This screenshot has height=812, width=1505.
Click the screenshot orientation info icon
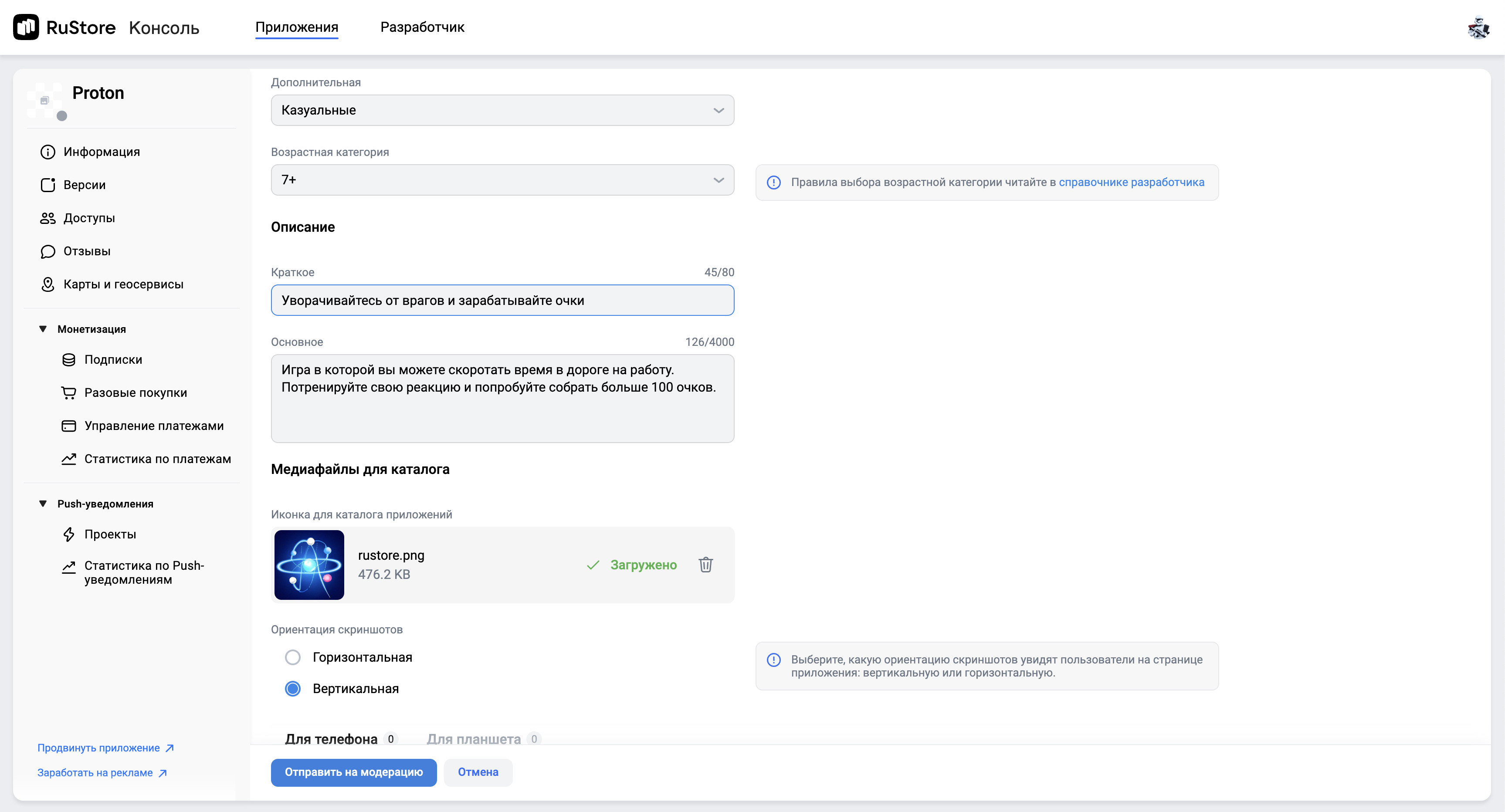(773, 660)
